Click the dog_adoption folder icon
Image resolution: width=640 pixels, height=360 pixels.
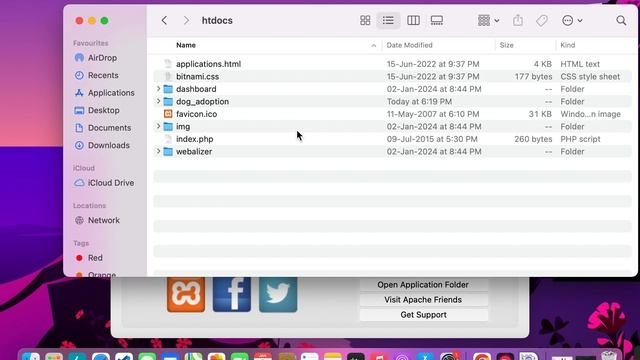pos(168,102)
